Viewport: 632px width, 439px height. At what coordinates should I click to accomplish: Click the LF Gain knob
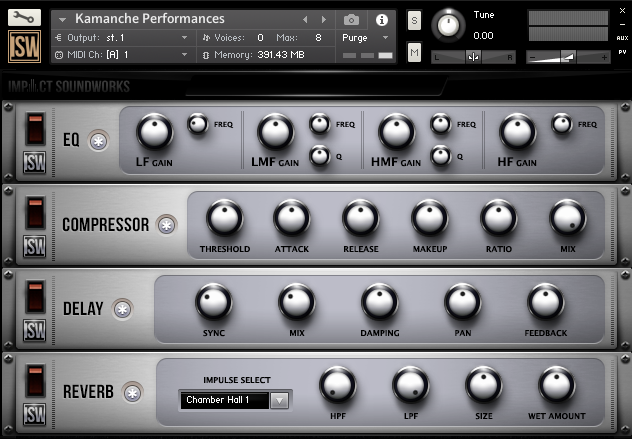pos(155,132)
